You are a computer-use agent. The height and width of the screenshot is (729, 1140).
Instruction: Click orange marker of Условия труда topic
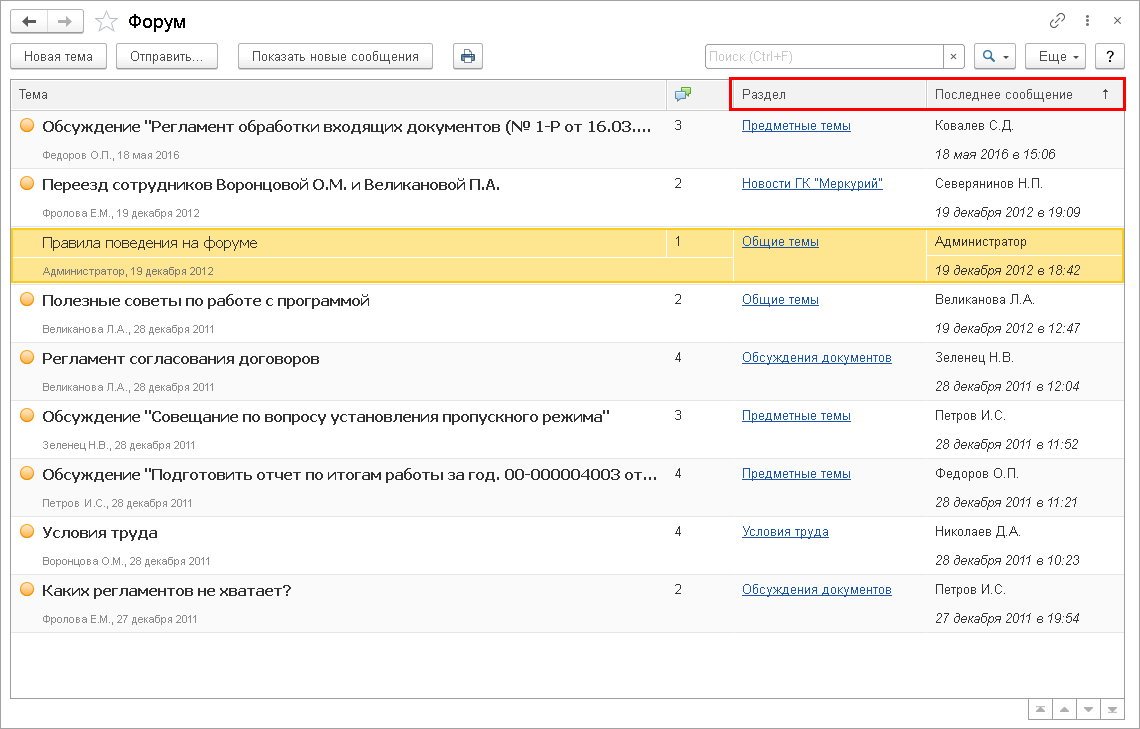pos(27,531)
